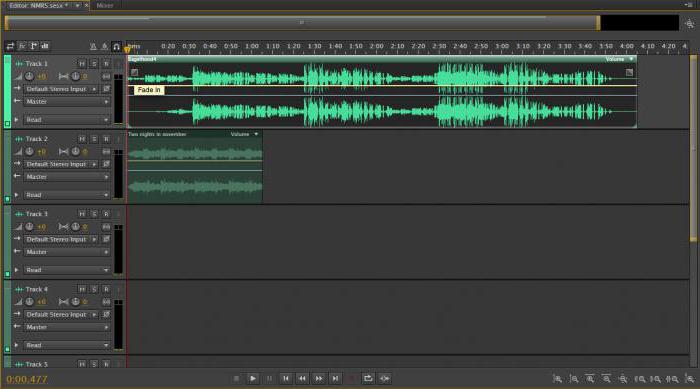Toggle polarity reverse icon on Track 3

pos(106,239)
